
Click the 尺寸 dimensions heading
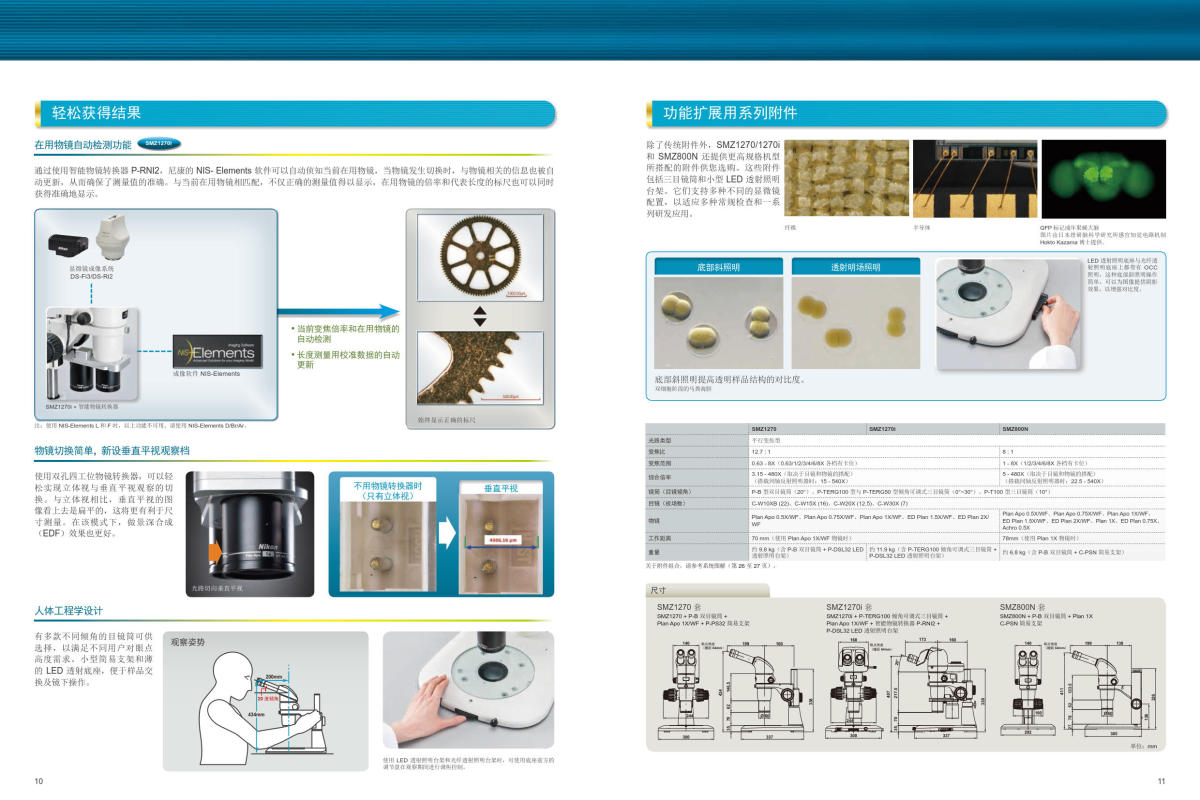click(659, 590)
